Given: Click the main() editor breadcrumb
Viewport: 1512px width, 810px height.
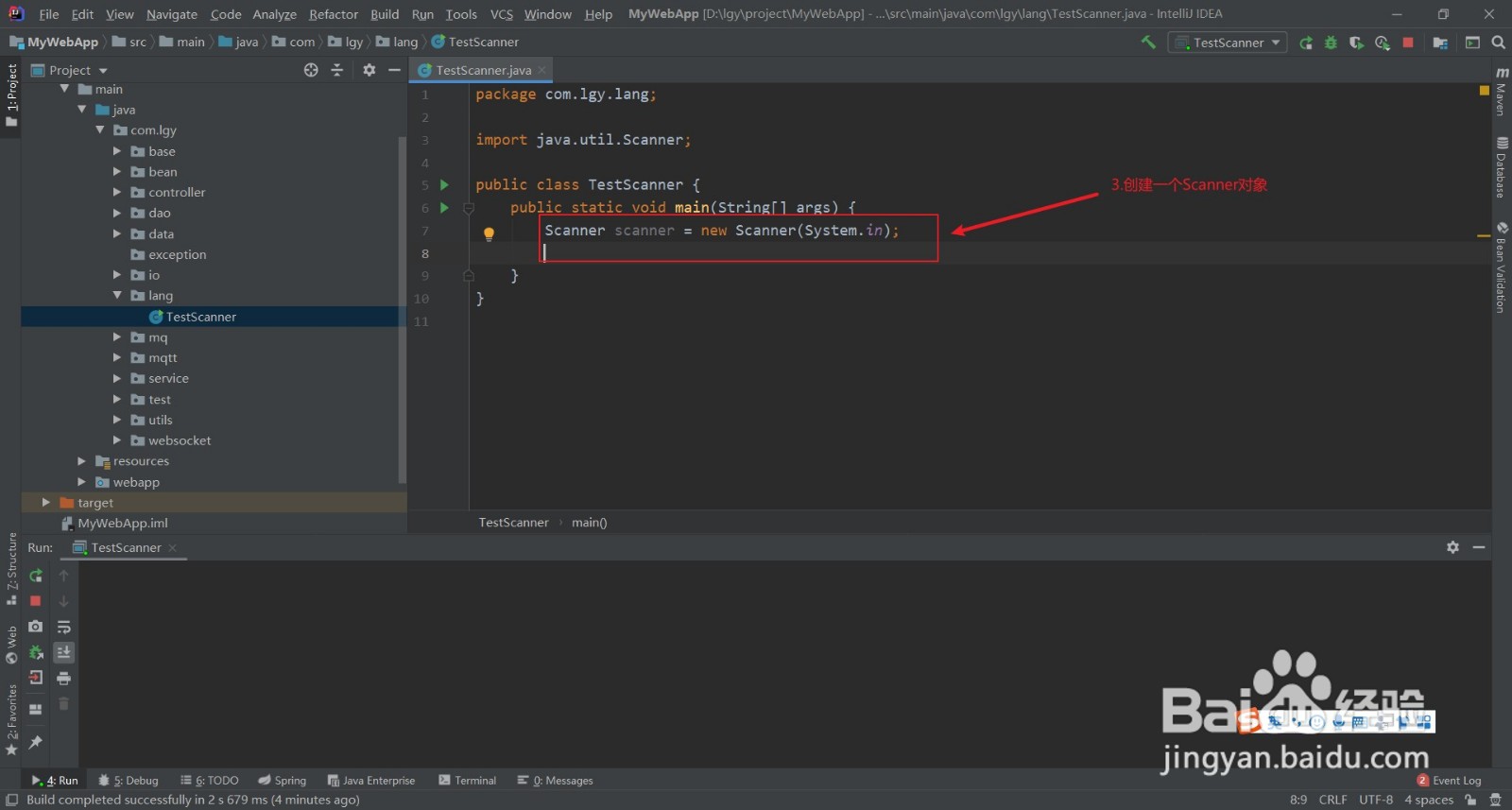Looking at the screenshot, I should click(589, 523).
